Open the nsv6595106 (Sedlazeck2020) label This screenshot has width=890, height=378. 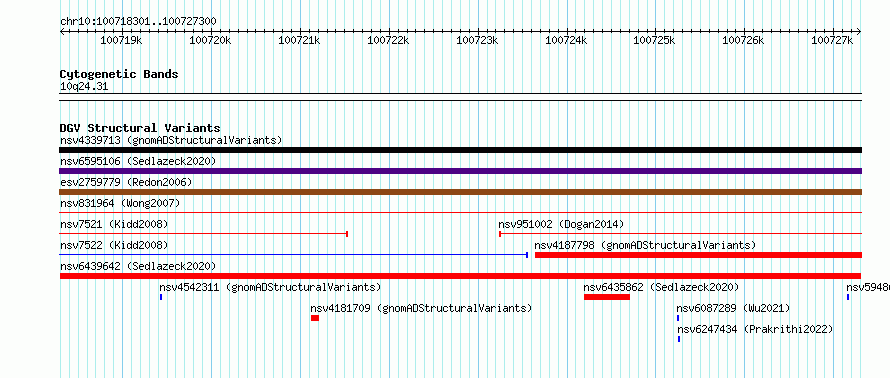[138, 161]
